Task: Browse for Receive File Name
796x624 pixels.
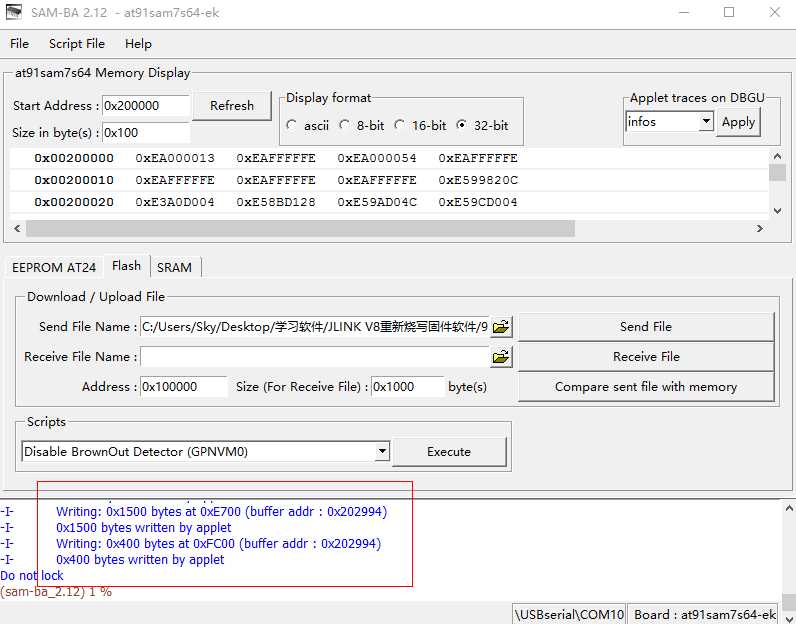Action: pos(501,357)
